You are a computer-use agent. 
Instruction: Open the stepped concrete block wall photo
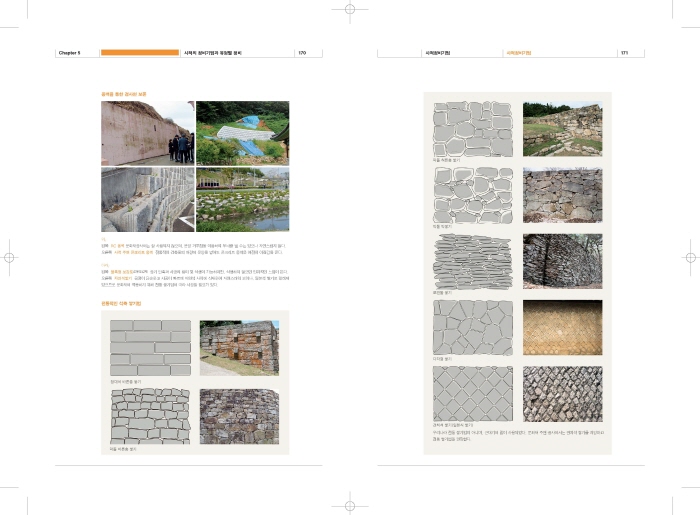(148, 199)
